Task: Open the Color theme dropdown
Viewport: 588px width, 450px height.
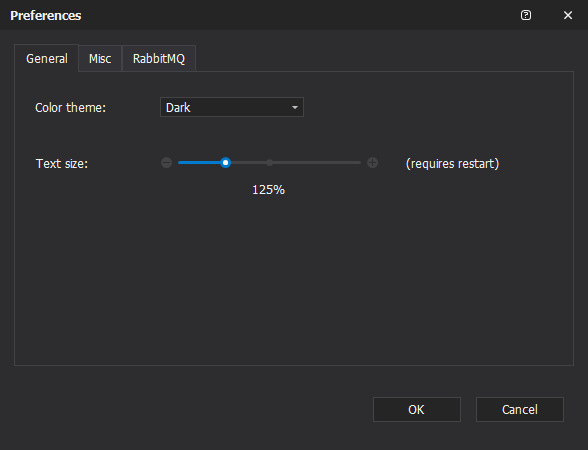Action: click(x=232, y=107)
